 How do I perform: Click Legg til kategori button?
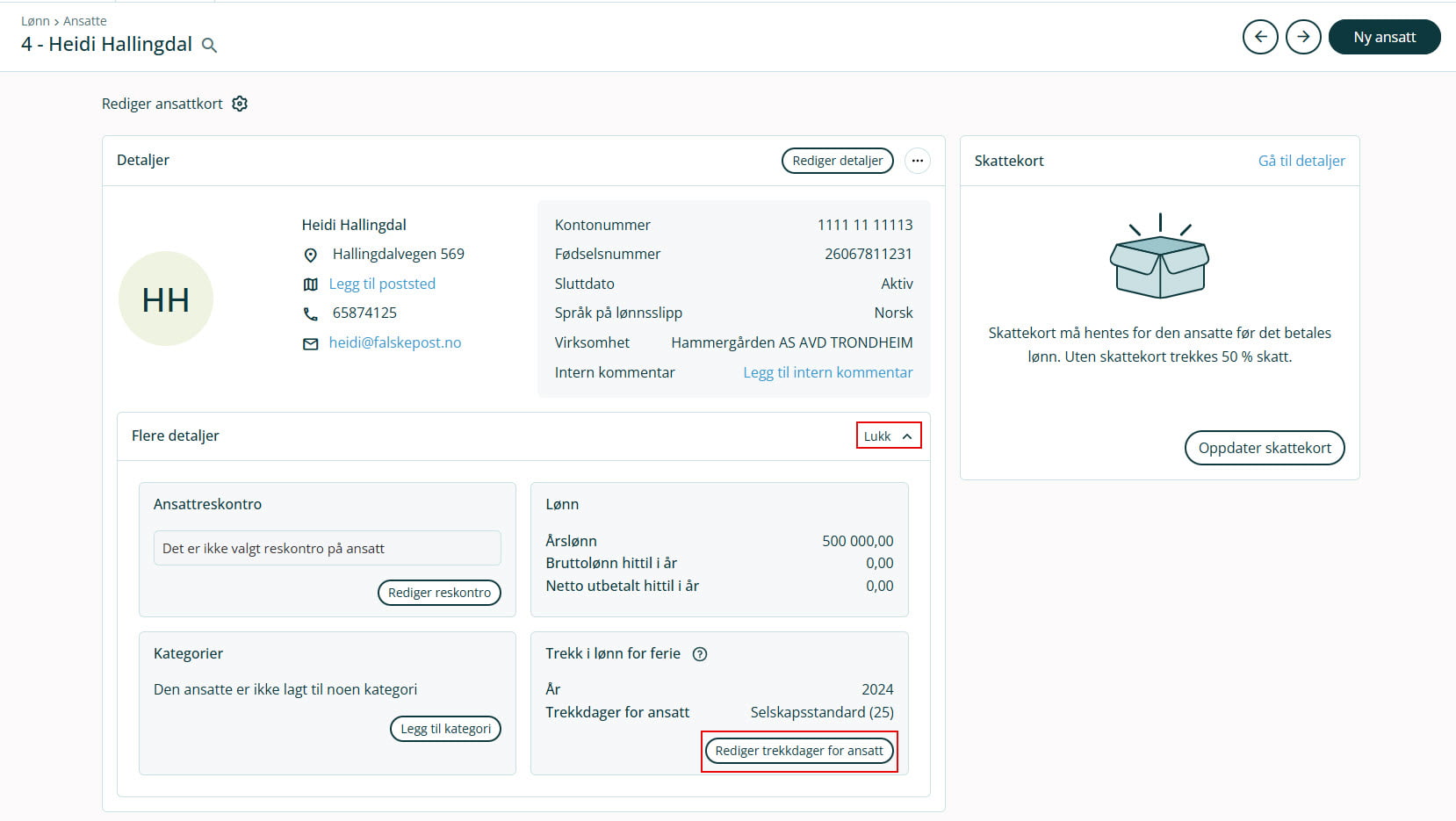point(445,729)
